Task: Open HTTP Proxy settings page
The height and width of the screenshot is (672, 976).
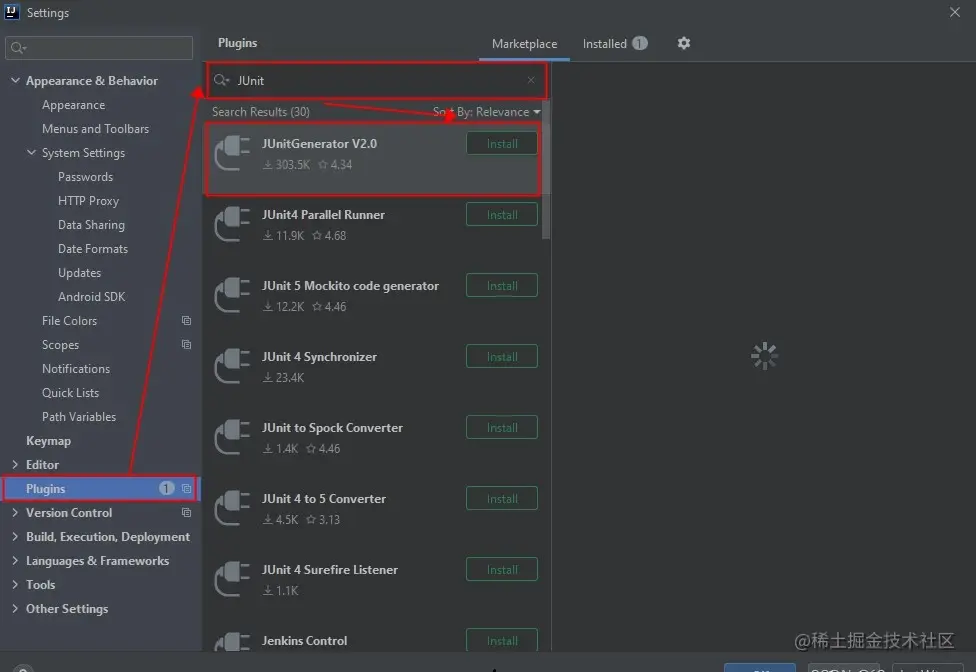Action: point(88,200)
